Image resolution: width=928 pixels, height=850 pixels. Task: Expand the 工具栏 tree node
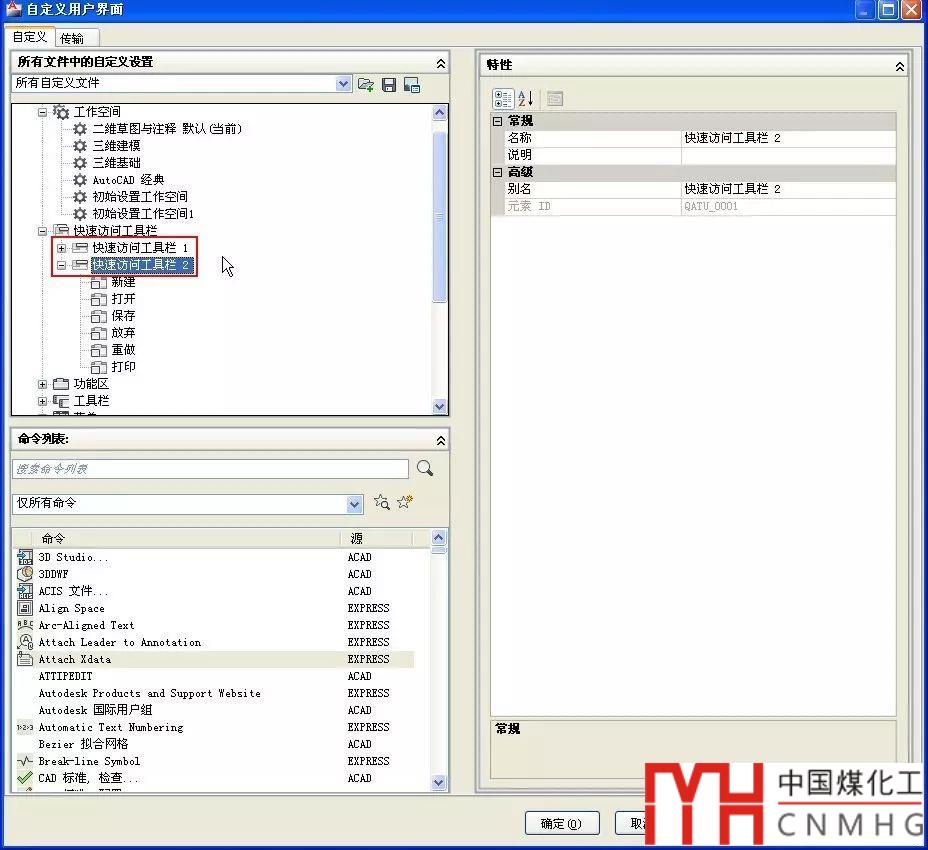[43, 401]
